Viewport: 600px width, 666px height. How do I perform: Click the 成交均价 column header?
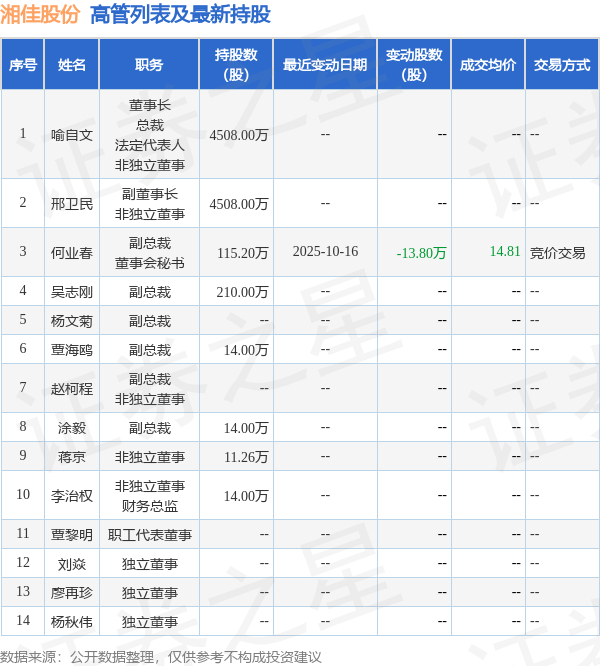pos(487,65)
